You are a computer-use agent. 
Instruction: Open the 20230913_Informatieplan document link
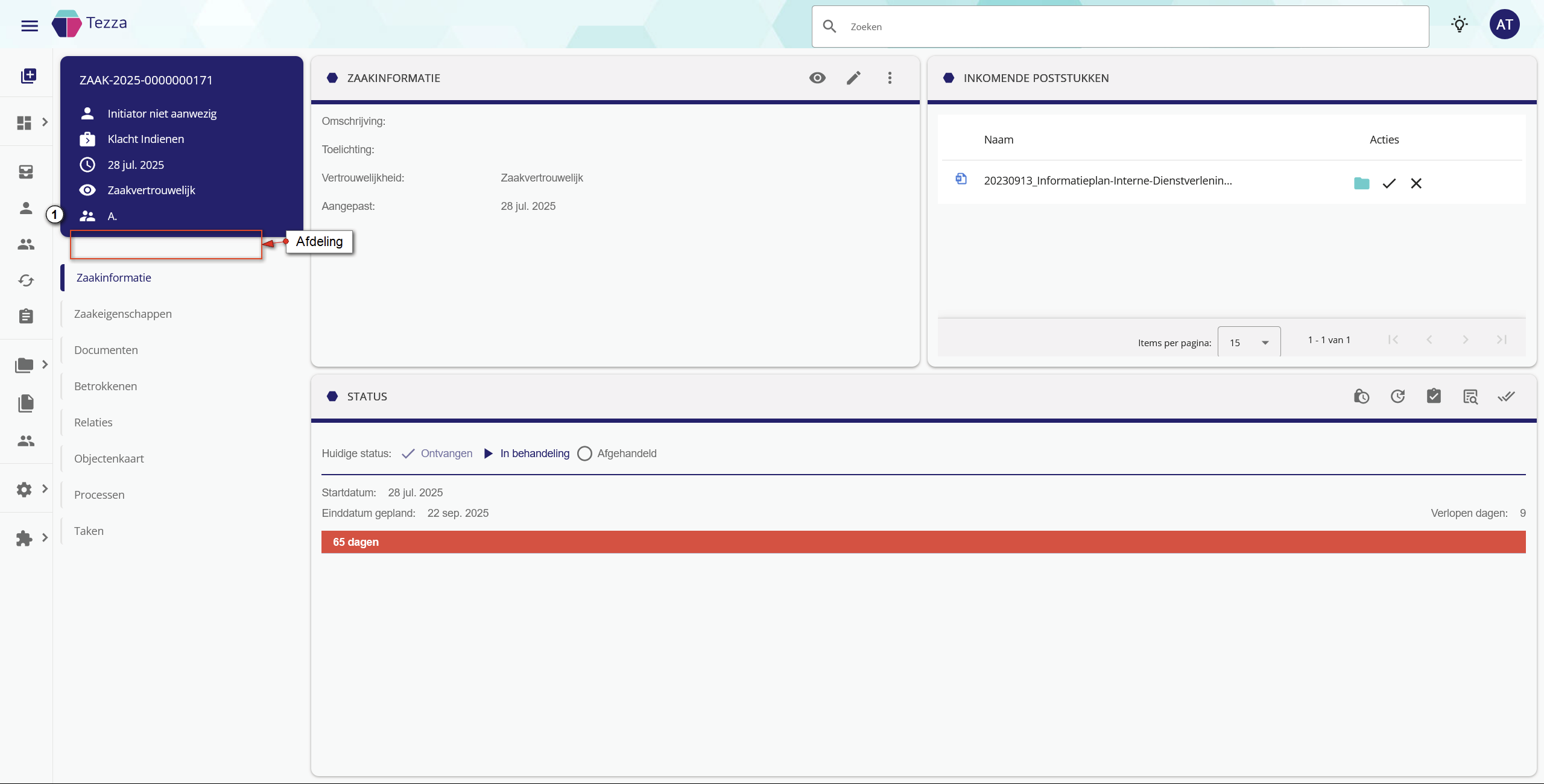(1107, 180)
